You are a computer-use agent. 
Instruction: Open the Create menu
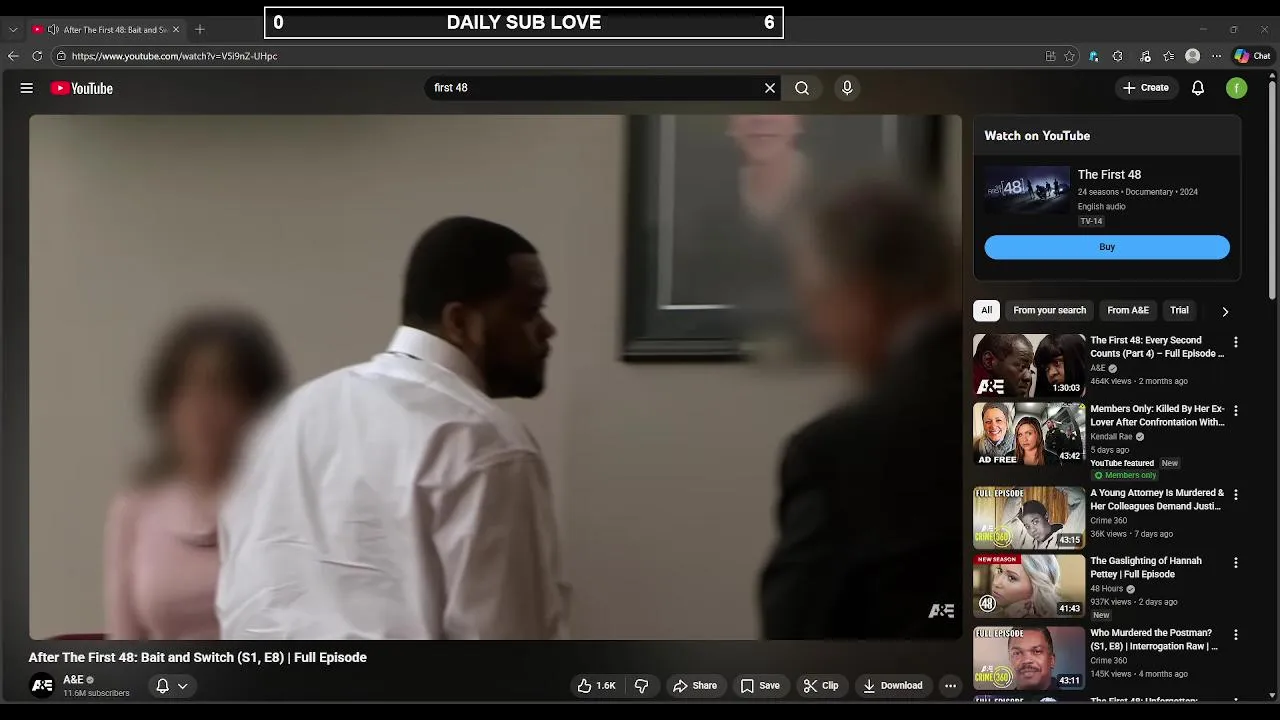pos(1146,88)
